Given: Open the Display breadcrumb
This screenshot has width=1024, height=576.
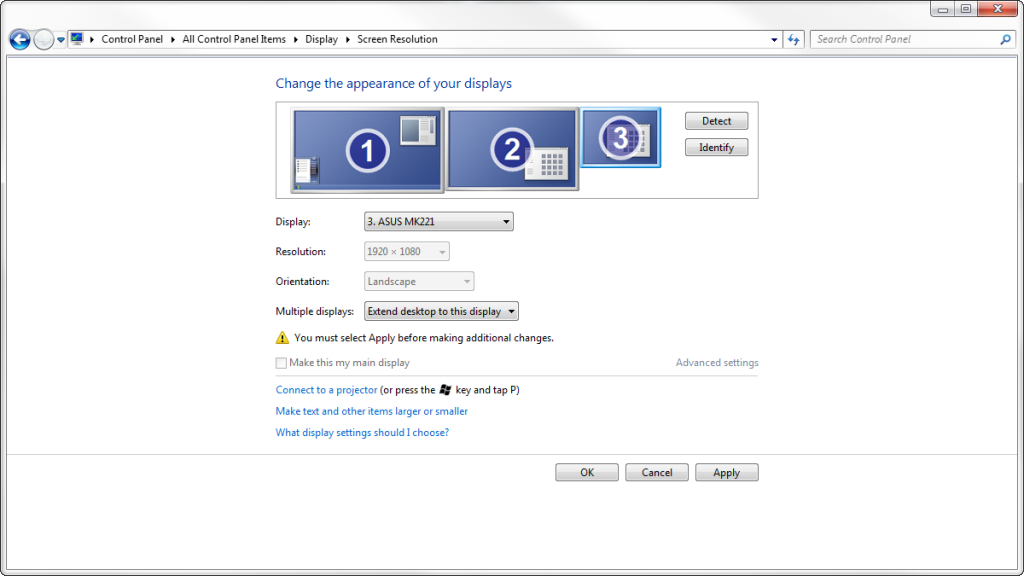Looking at the screenshot, I should [321, 39].
